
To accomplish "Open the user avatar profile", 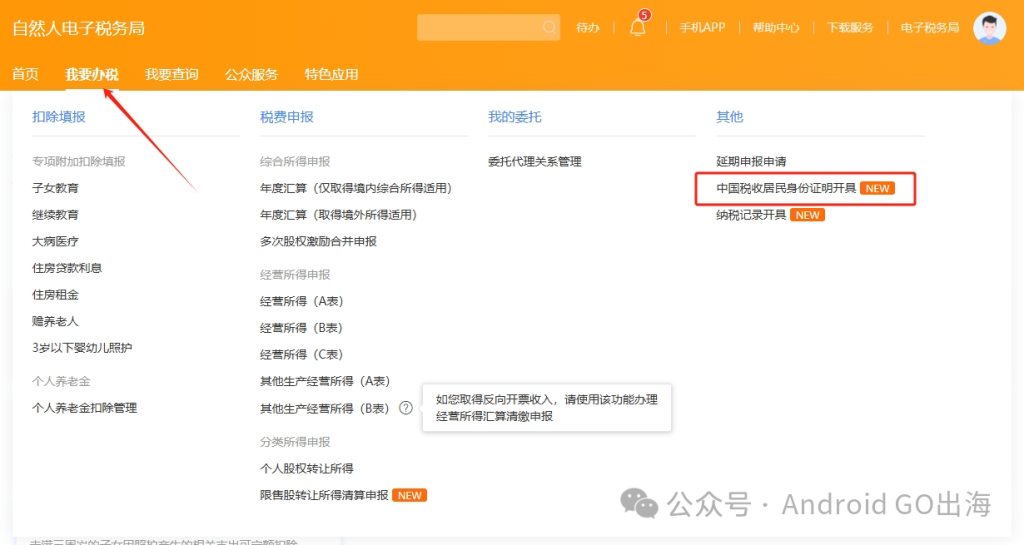I will point(989,28).
